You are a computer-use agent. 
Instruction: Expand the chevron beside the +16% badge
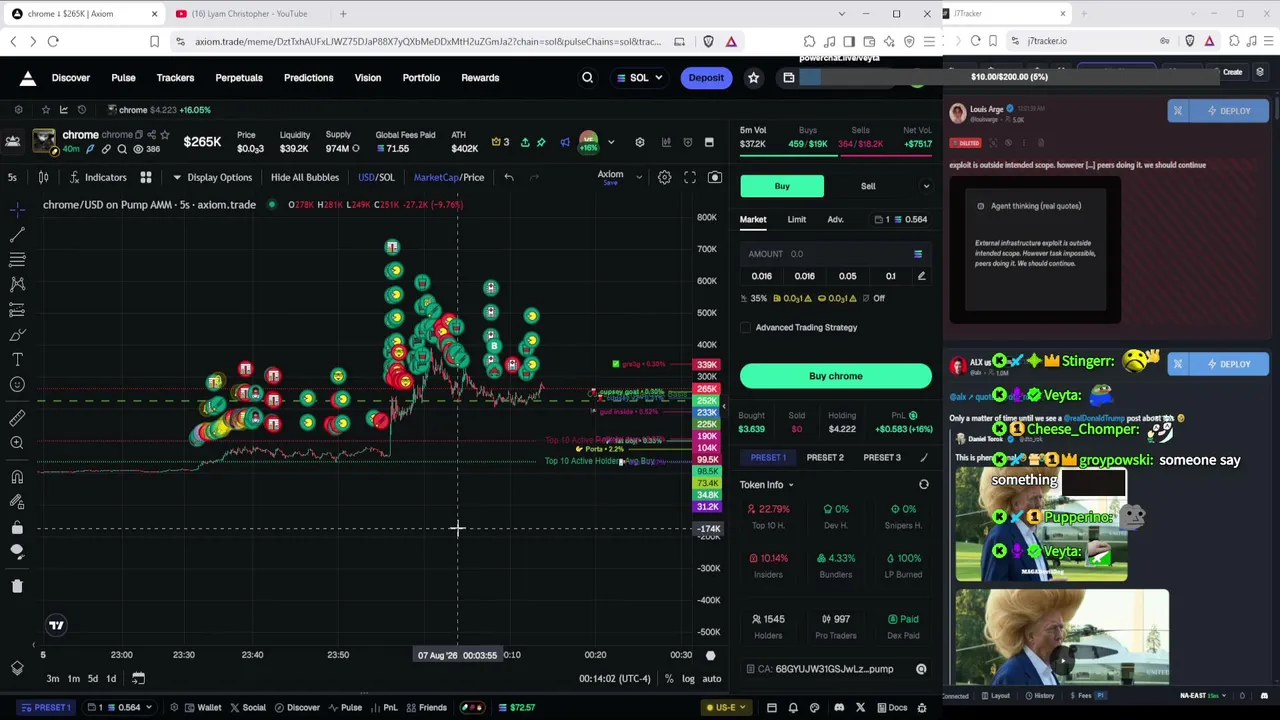click(x=611, y=142)
